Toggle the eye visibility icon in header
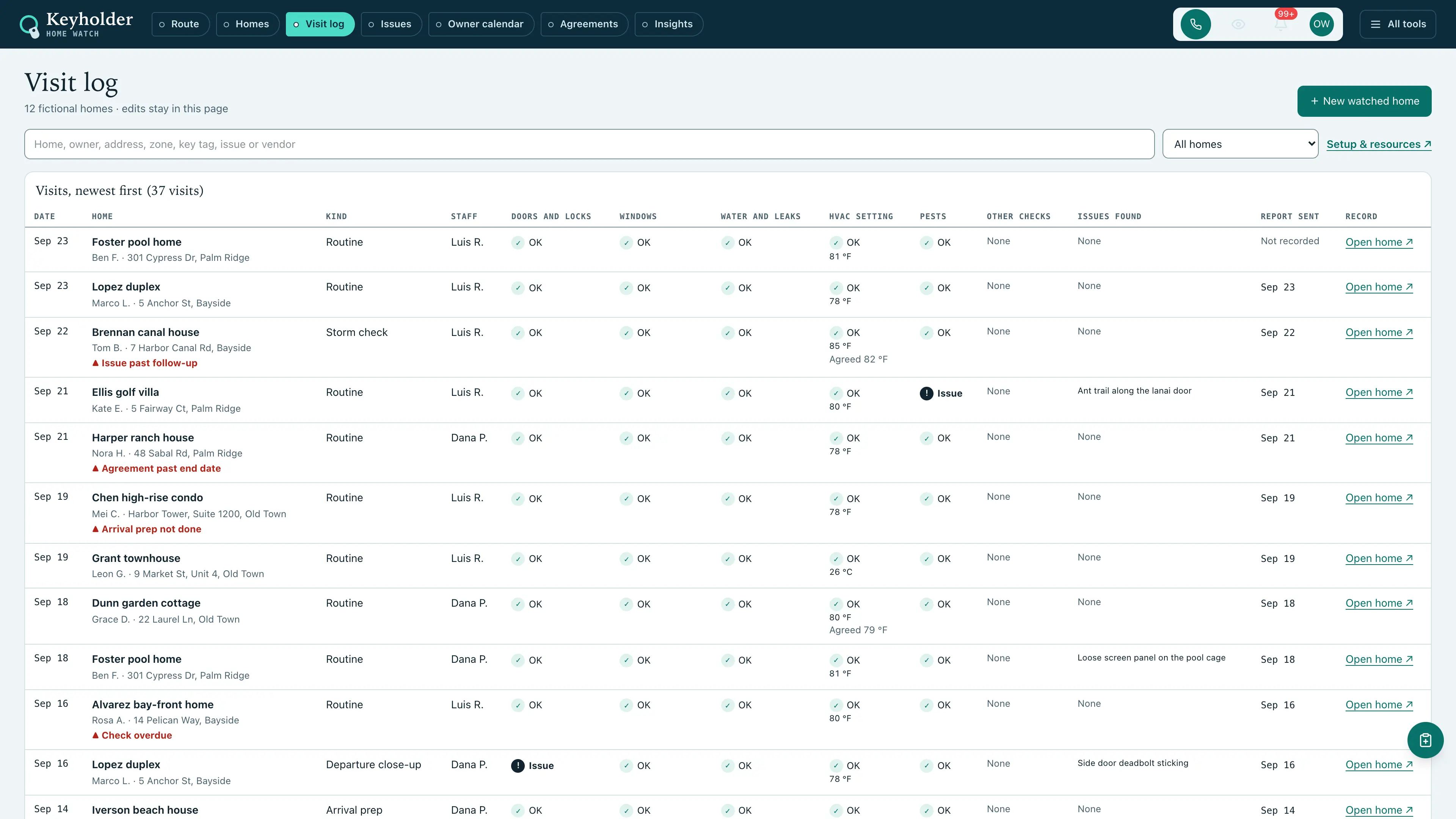Screen dimensions: 1456x819 point(1238,24)
